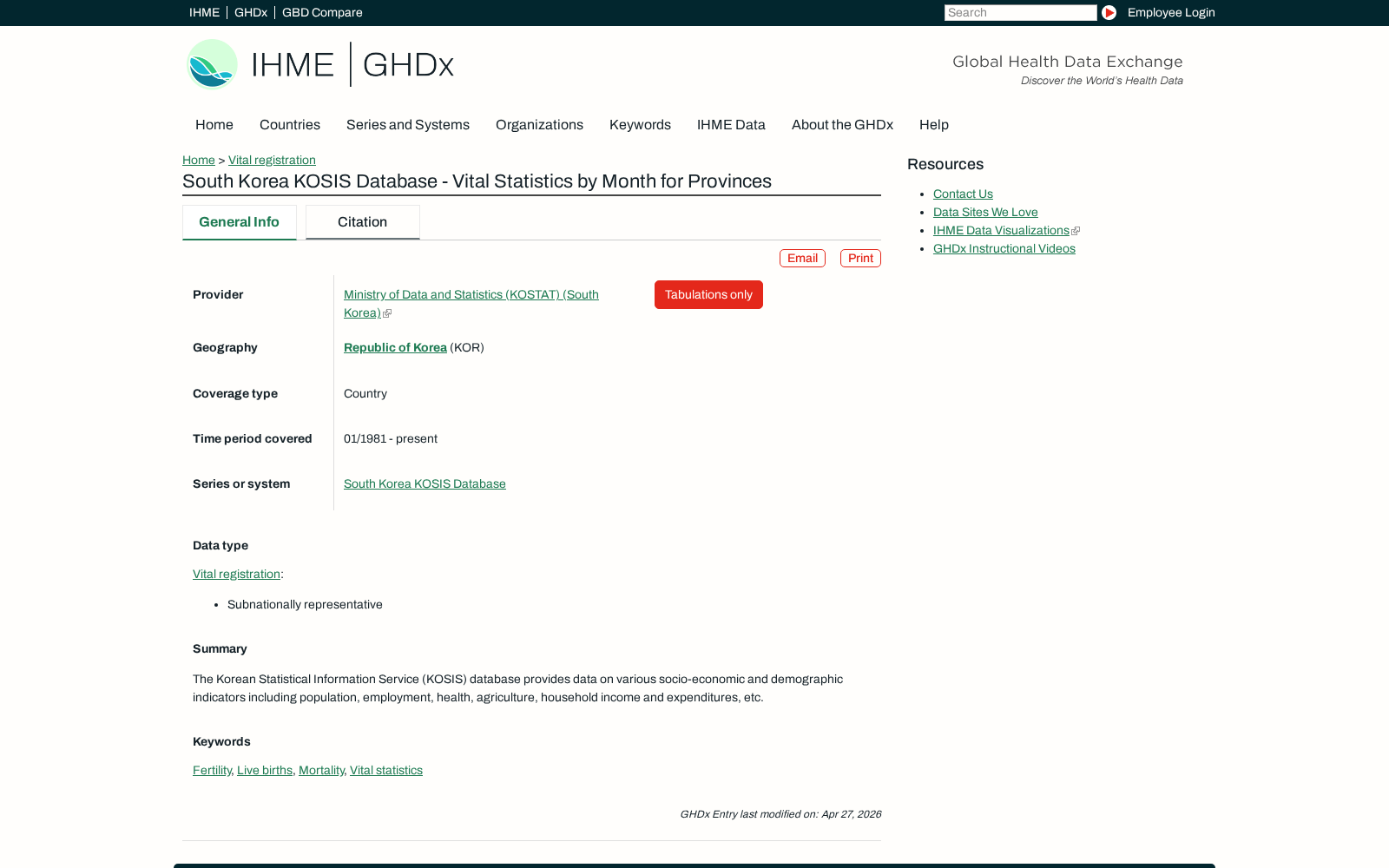Click the Vital registration breadcrumb link
1389x868 pixels.
pyautogui.click(x=272, y=161)
